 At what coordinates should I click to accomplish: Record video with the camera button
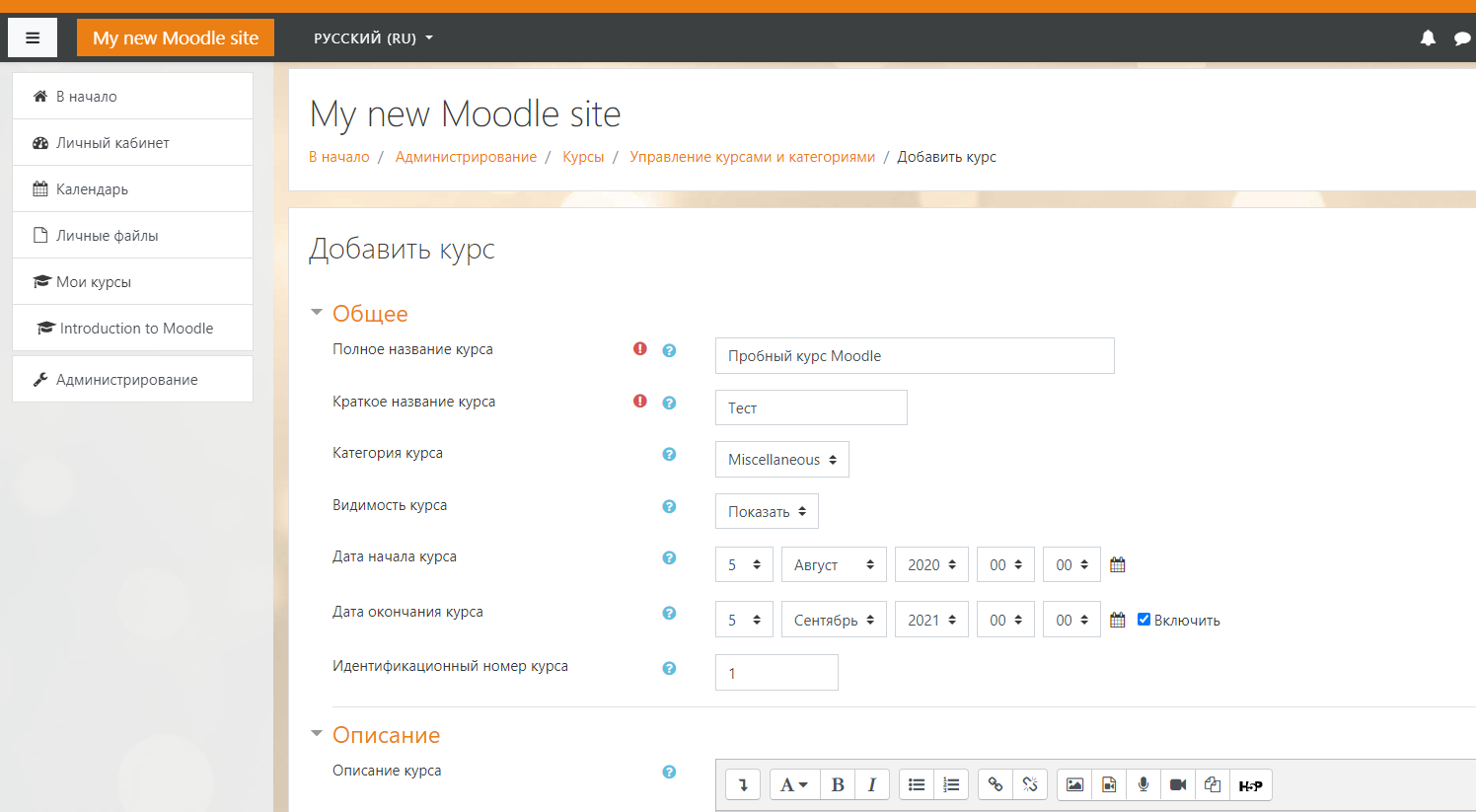(1178, 784)
